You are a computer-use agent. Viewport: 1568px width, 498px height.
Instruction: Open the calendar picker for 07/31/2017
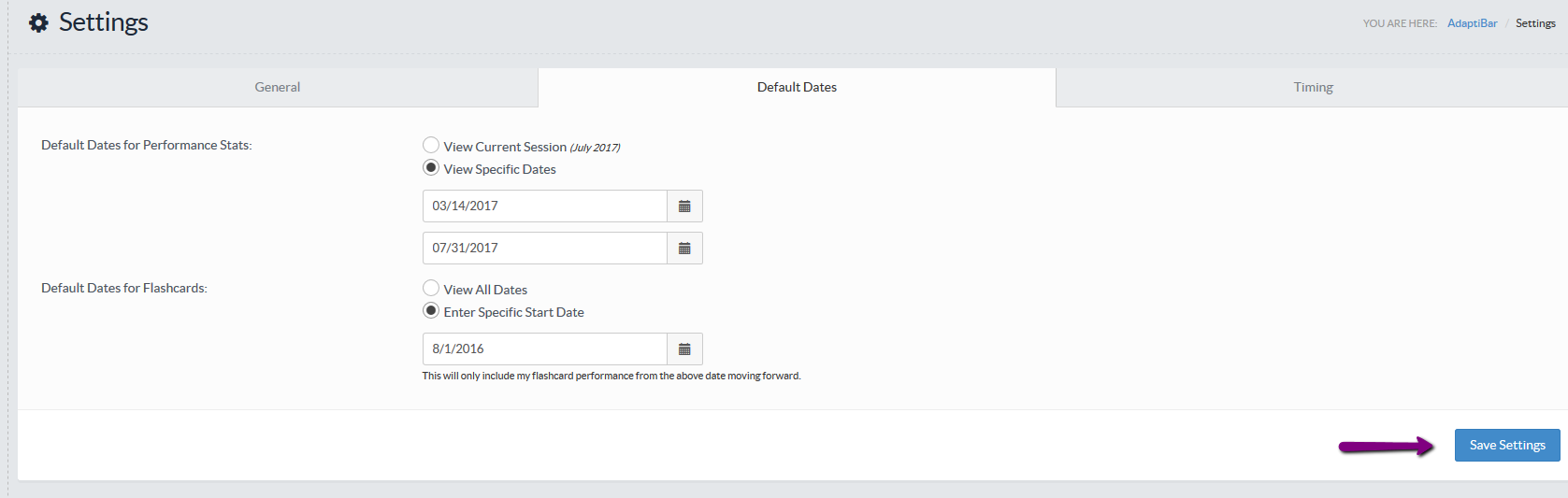click(x=684, y=249)
